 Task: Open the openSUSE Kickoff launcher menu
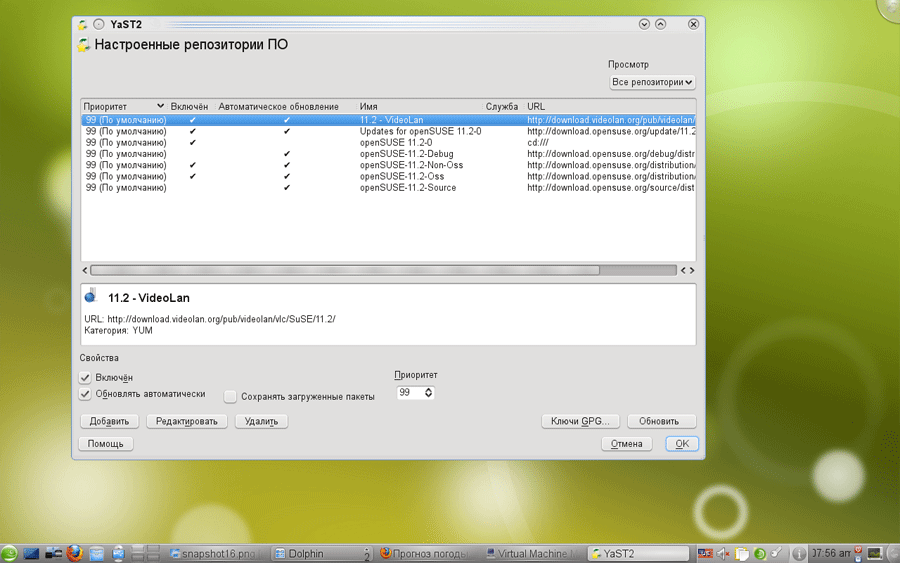click(x=9, y=553)
